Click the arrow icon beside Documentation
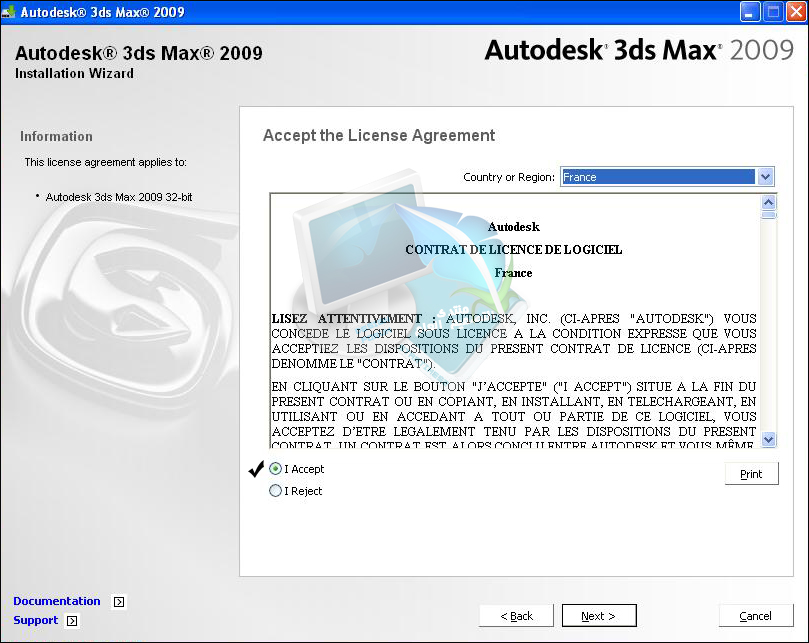This screenshot has width=809, height=643. [x=119, y=602]
